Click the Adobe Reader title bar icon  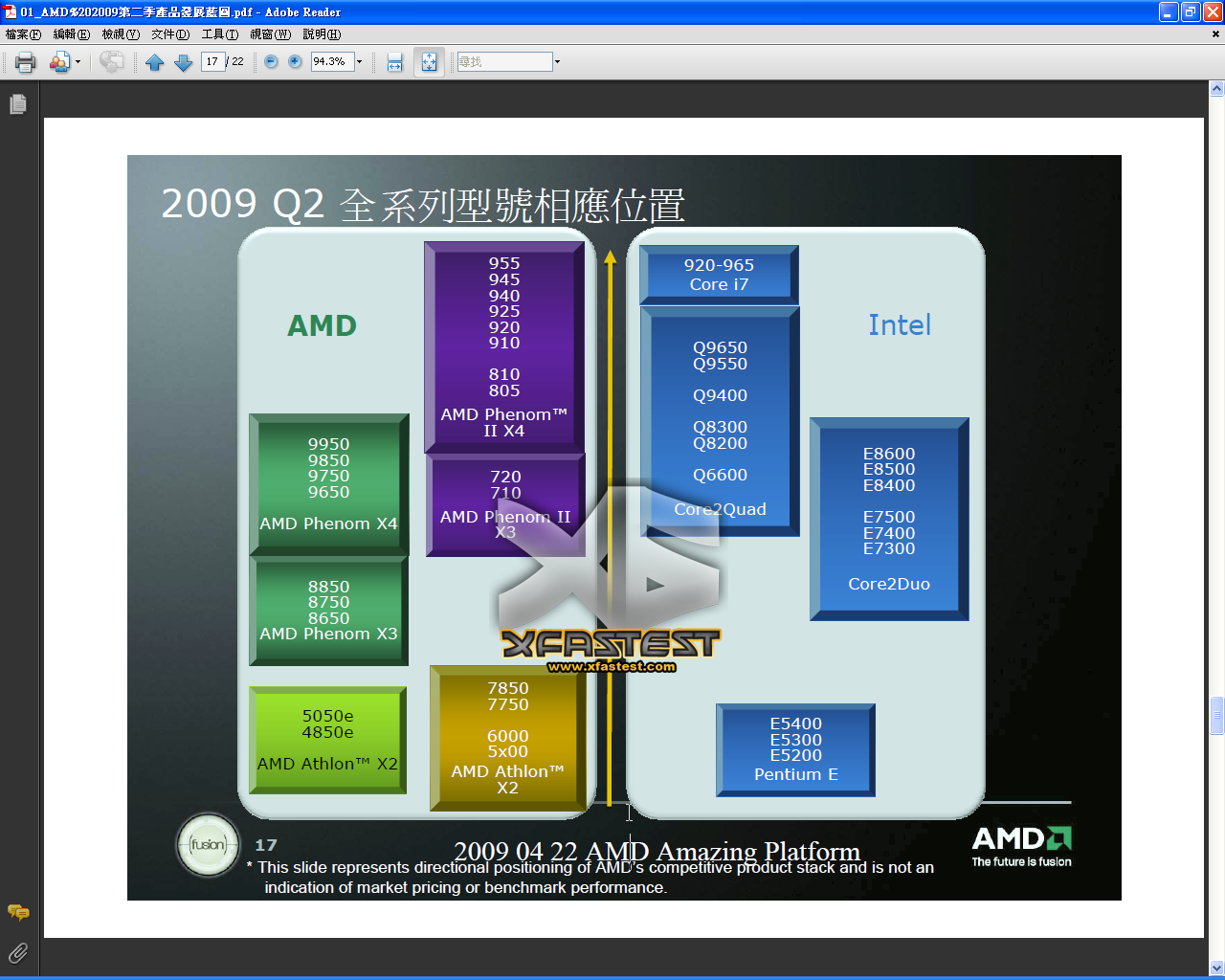pyautogui.click(x=11, y=11)
